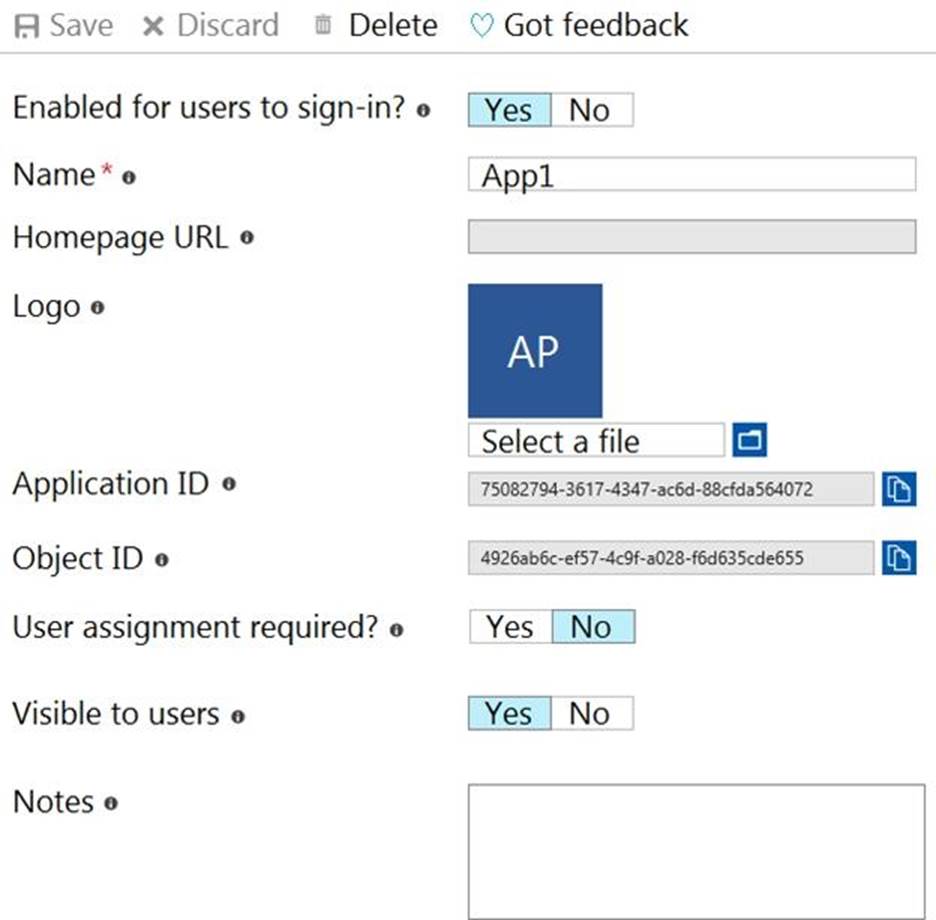This screenshot has height=920, width=936.
Task: Set User assignment required to Yes
Action: click(x=510, y=627)
